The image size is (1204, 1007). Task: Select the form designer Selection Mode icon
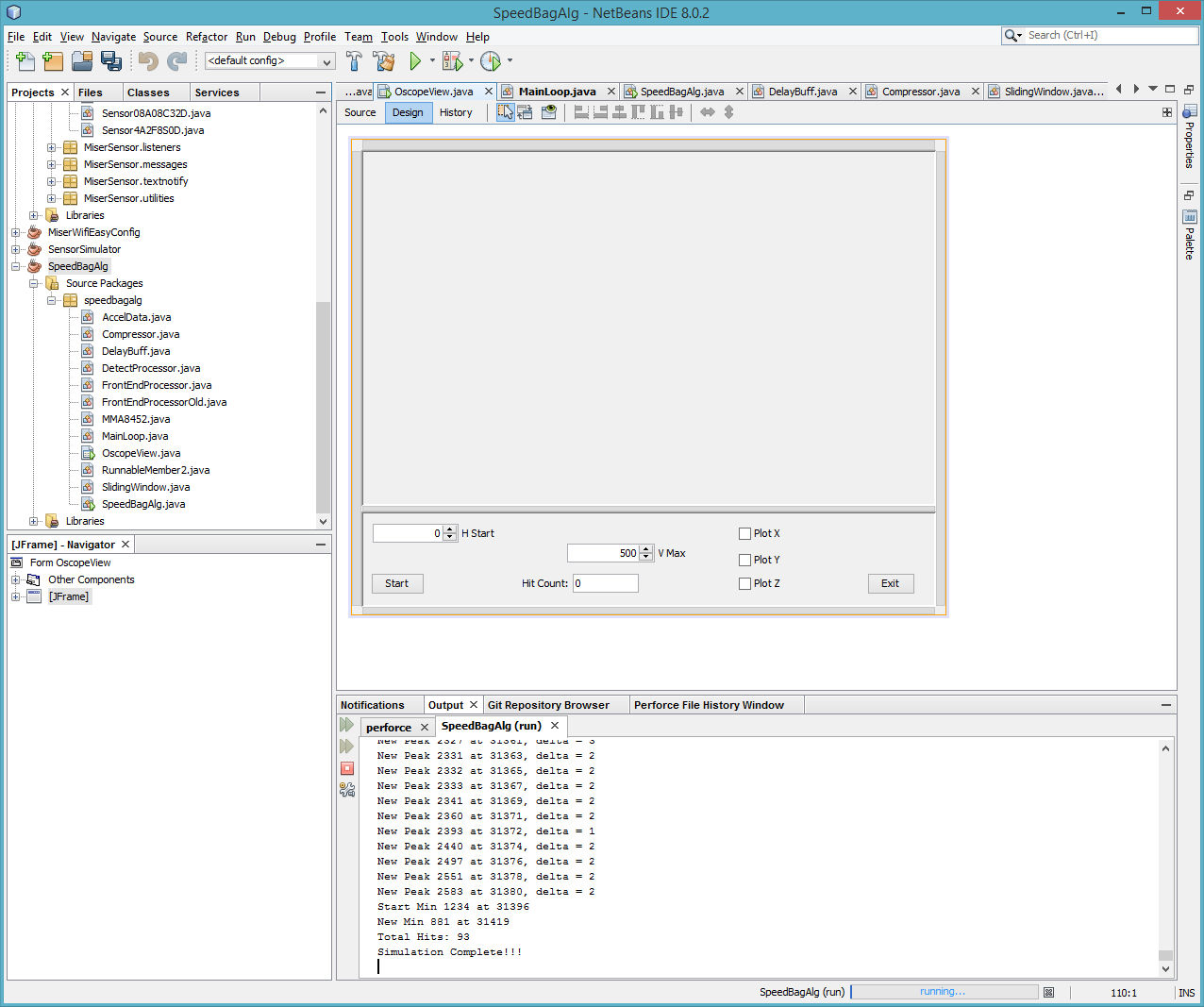(506, 112)
